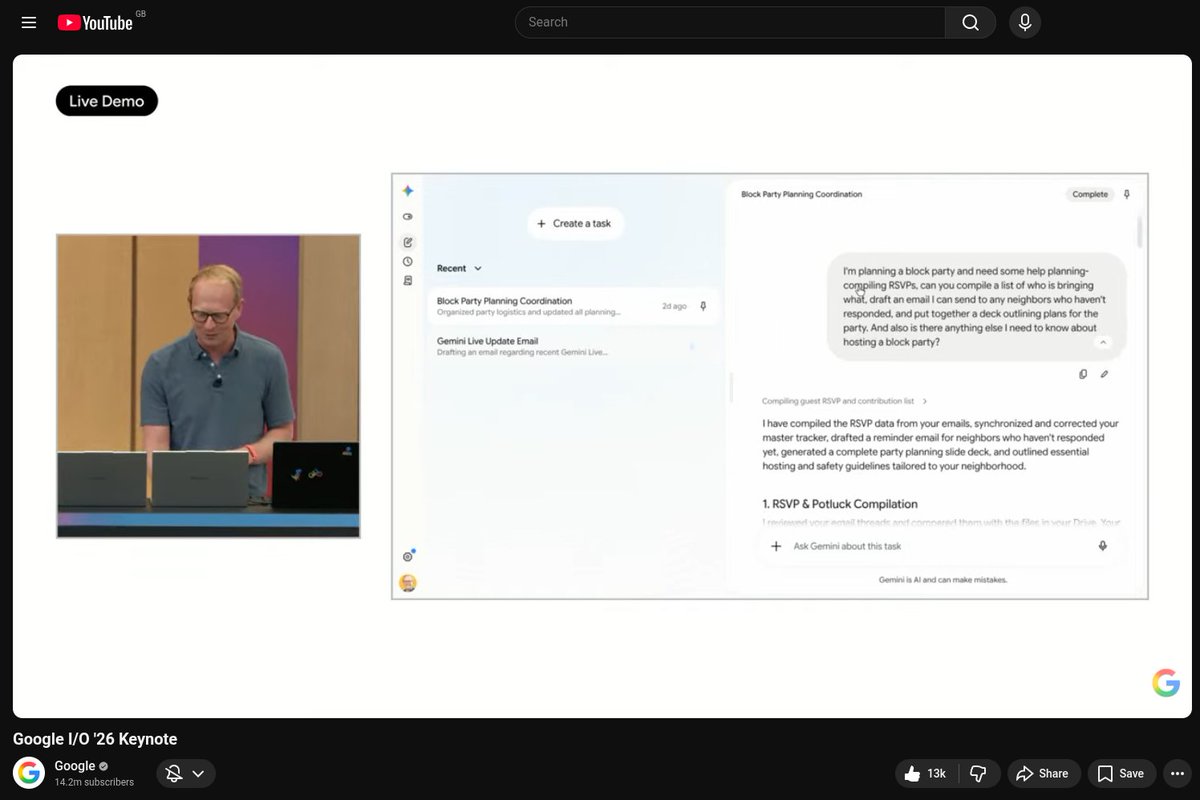Select Gemini Live Update Email task
Screen dimensions: 1200x800
(575, 346)
